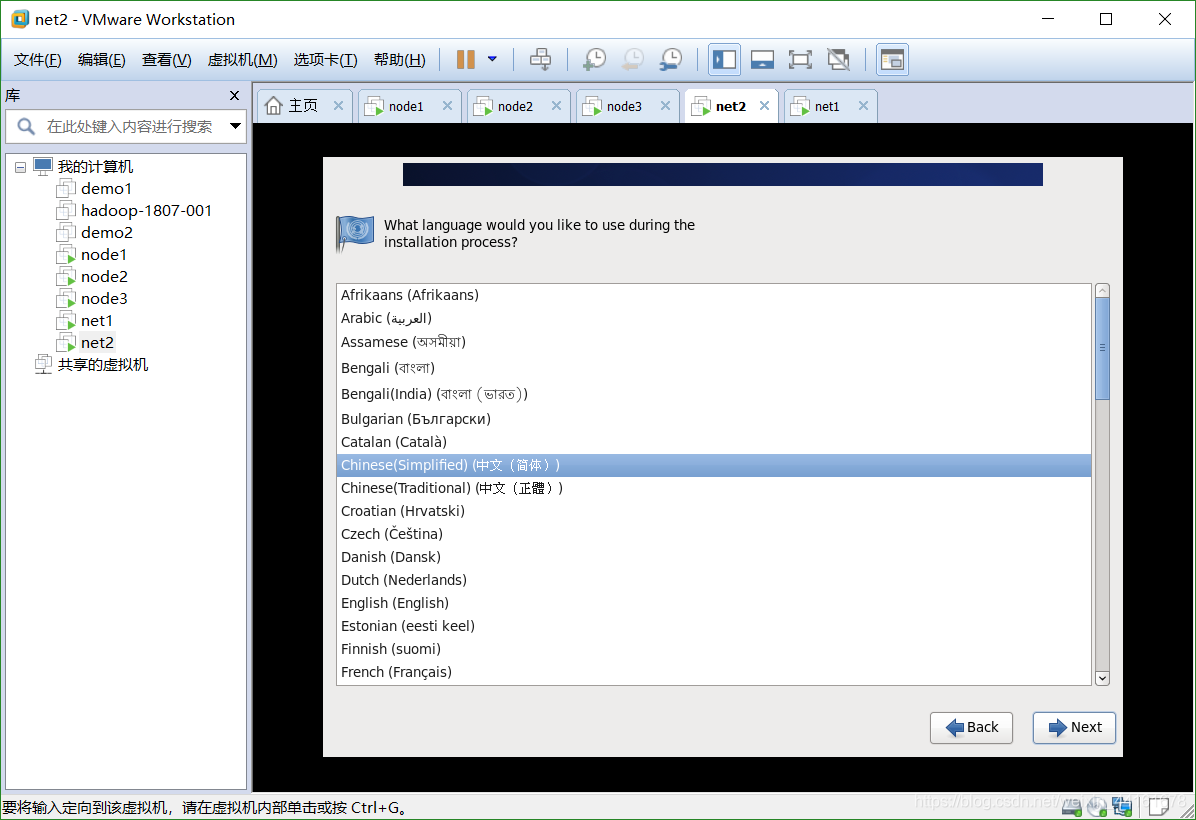Select Catalan (Català) language

(x=714, y=442)
